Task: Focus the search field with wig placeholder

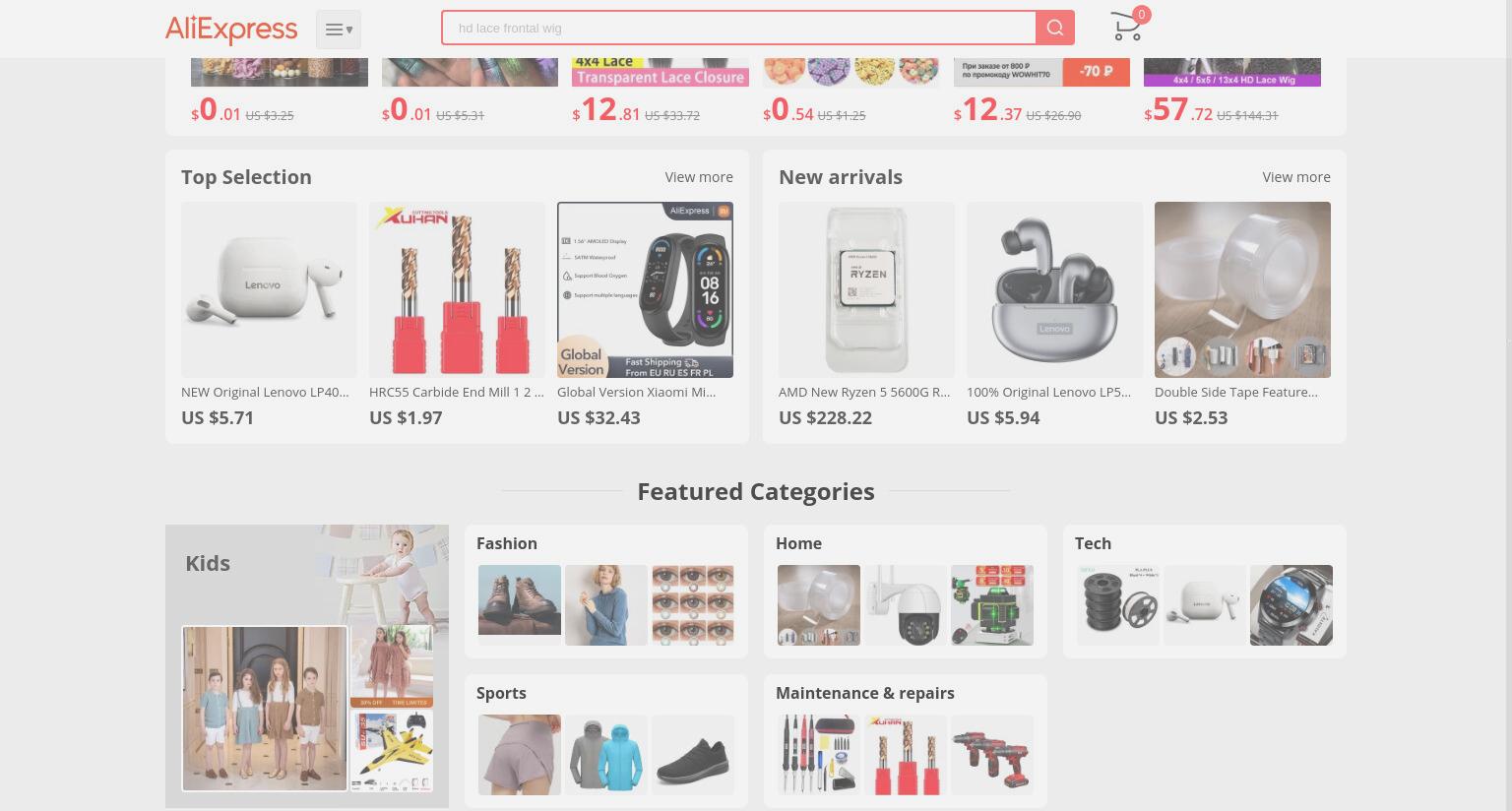Action: pyautogui.click(x=738, y=28)
